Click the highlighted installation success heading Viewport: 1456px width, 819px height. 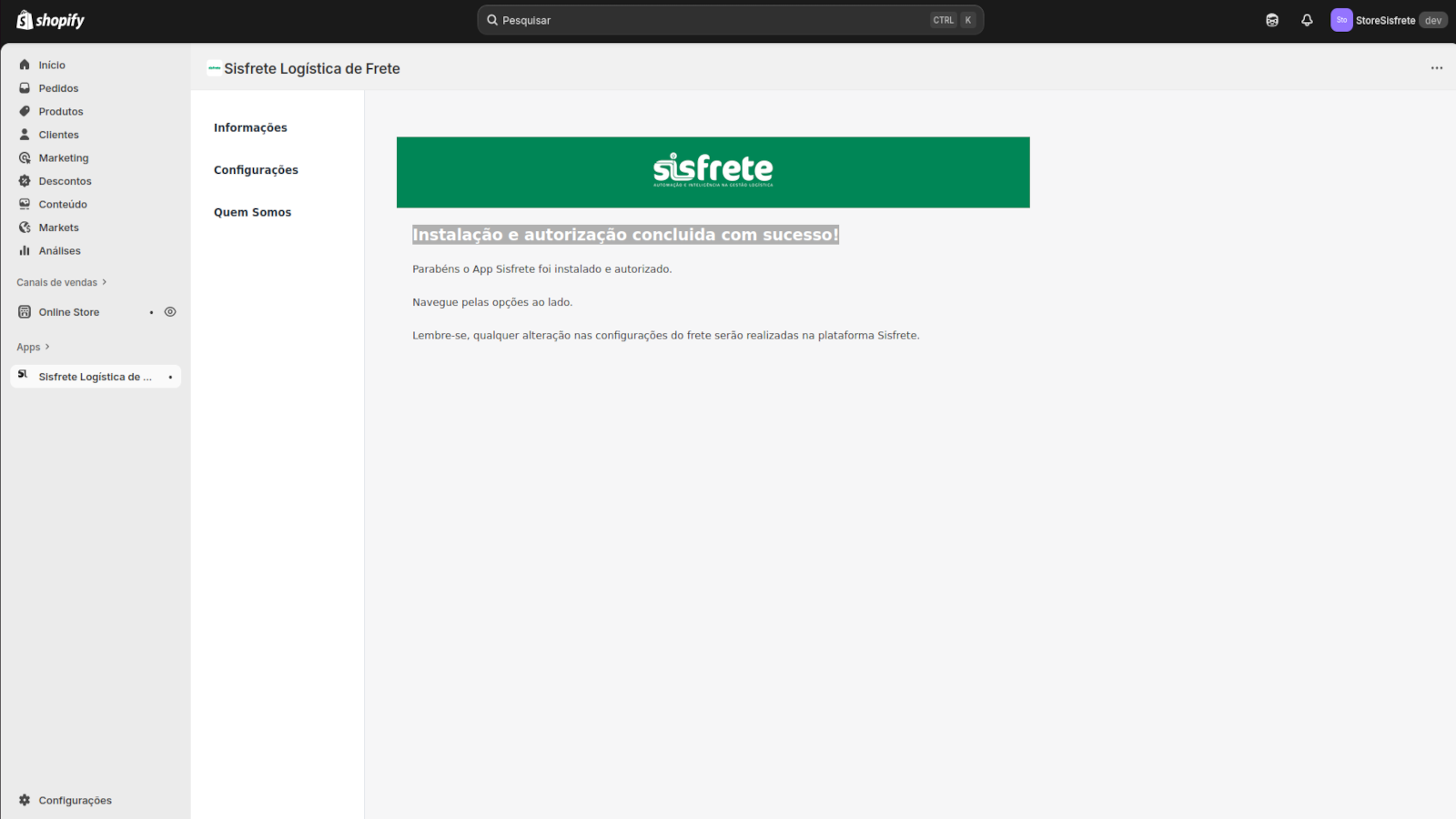(x=625, y=235)
